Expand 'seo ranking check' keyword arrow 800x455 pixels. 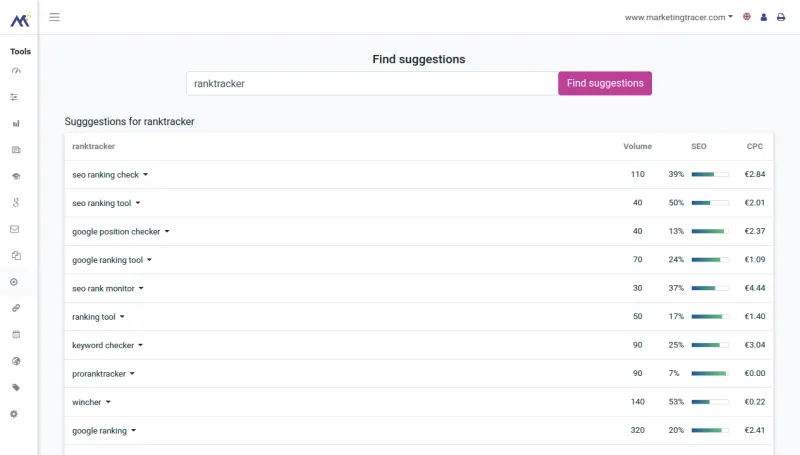[x=145, y=174]
